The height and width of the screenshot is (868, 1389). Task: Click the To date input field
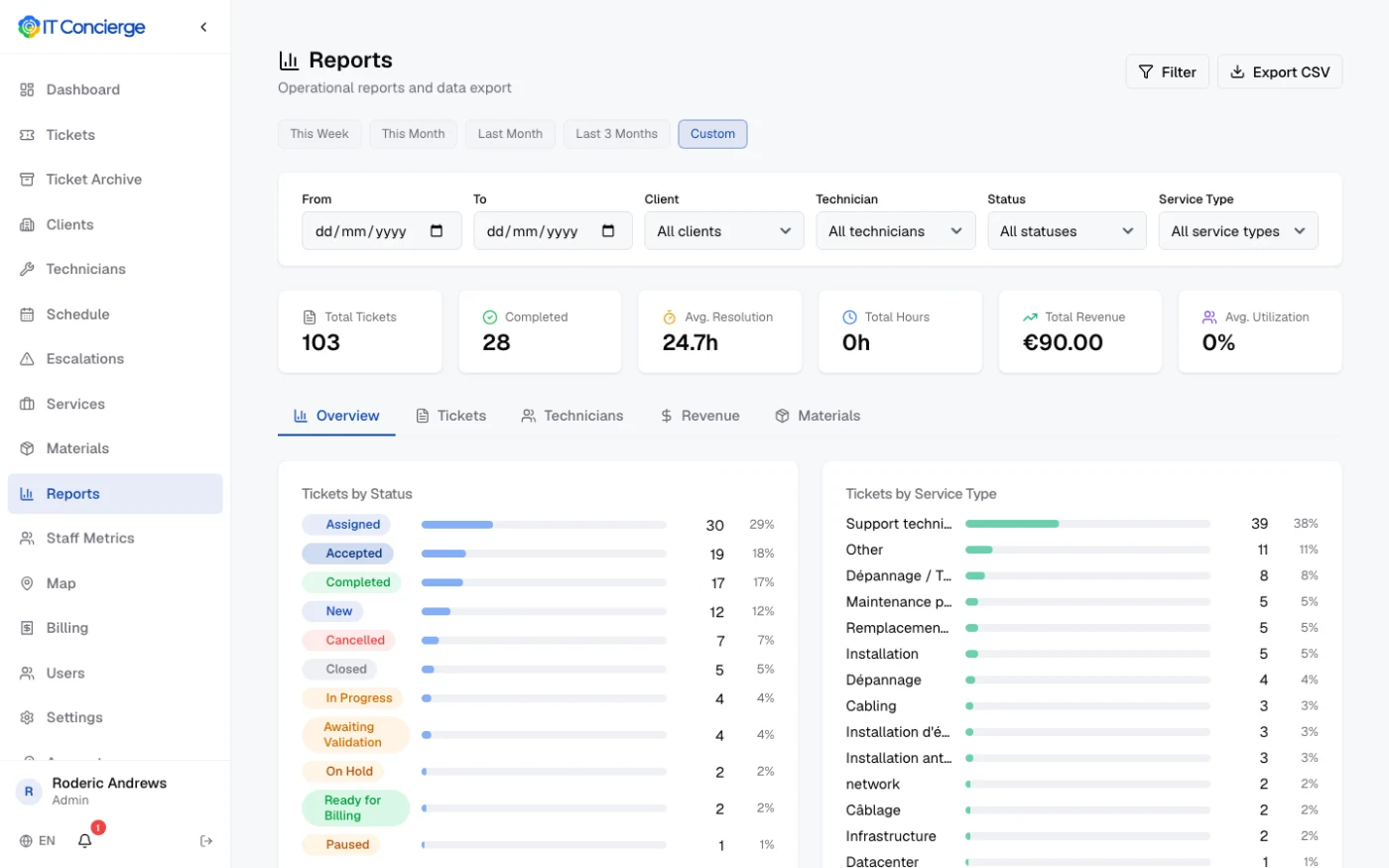[553, 231]
